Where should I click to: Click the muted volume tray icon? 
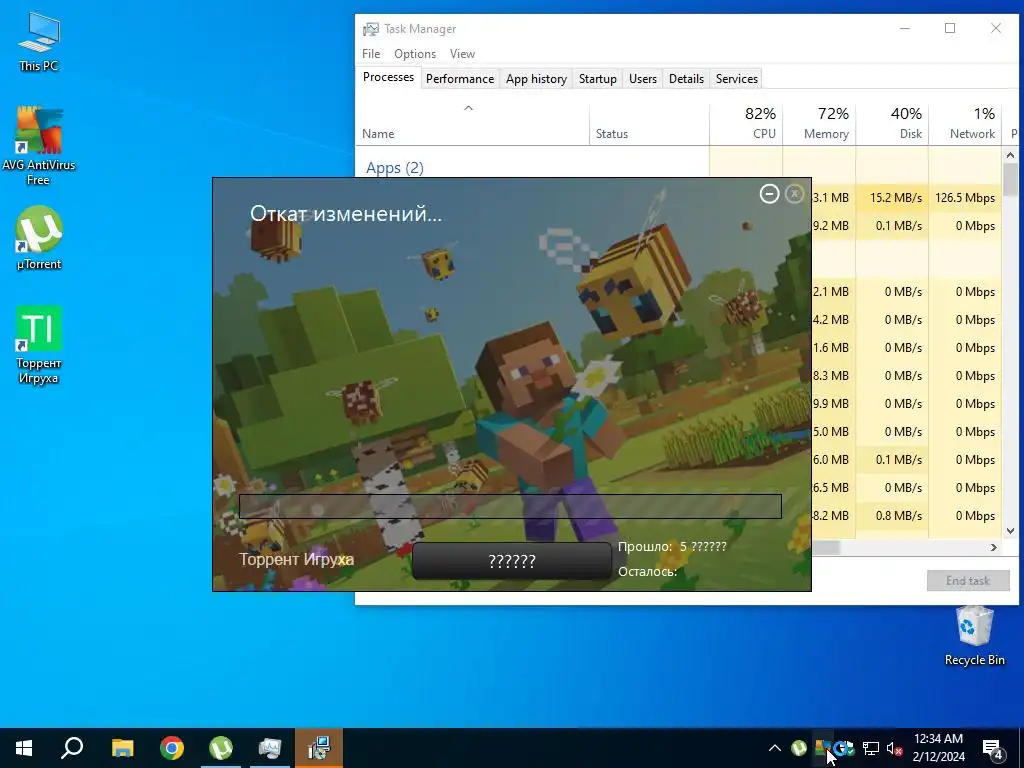pyautogui.click(x=895, y=748)
